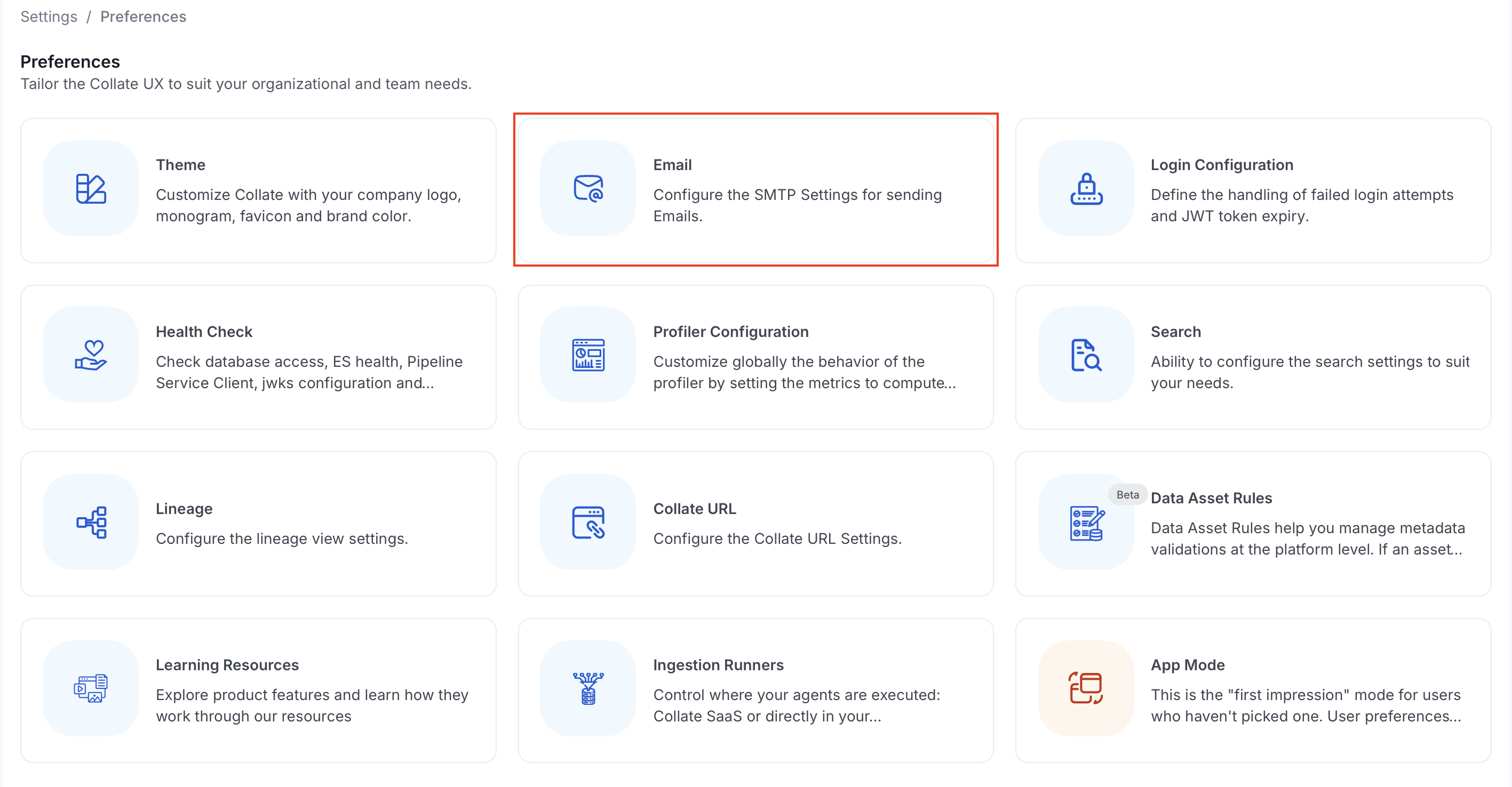The height and width of the screenshot is (787, 1512).
Task: Click the Health Check heart-hand icon
Action: coord(91,355)
